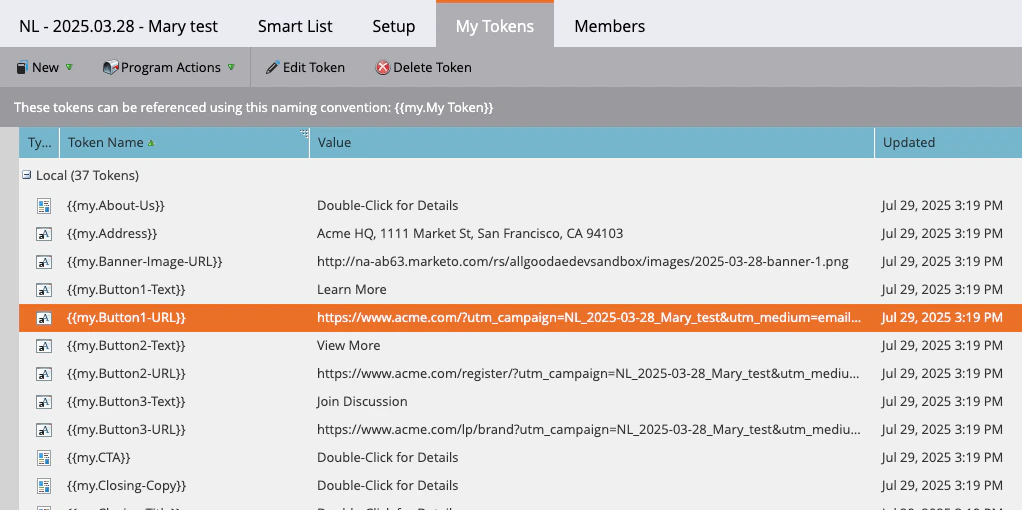
Task: Click the text icon for my.Button3-Text
Action: (44, 402)
